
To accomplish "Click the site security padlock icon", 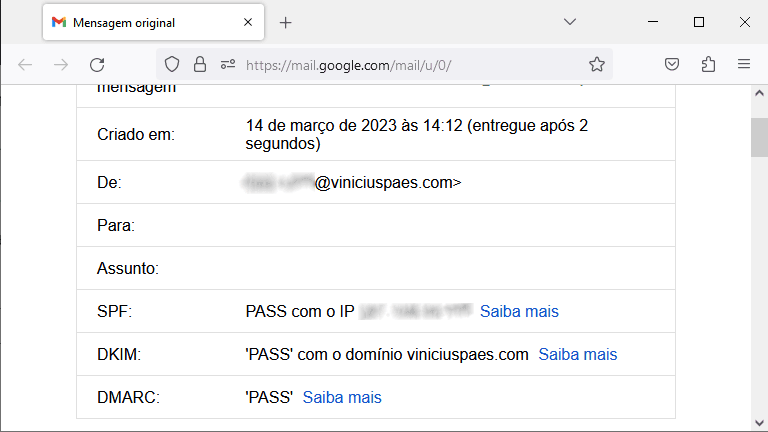I will [200, 65].
